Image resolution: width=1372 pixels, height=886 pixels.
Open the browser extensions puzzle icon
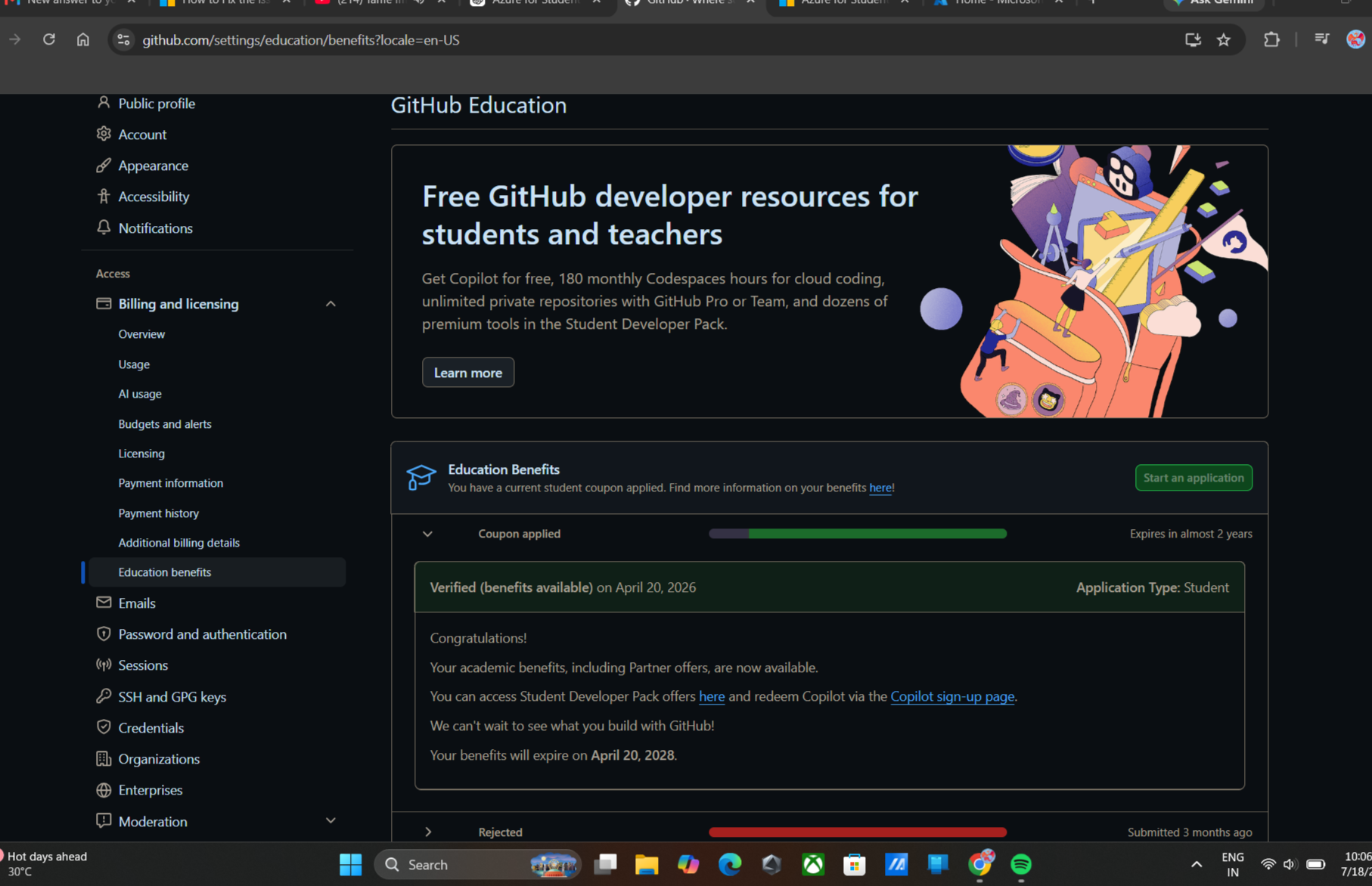point(1271,39)
